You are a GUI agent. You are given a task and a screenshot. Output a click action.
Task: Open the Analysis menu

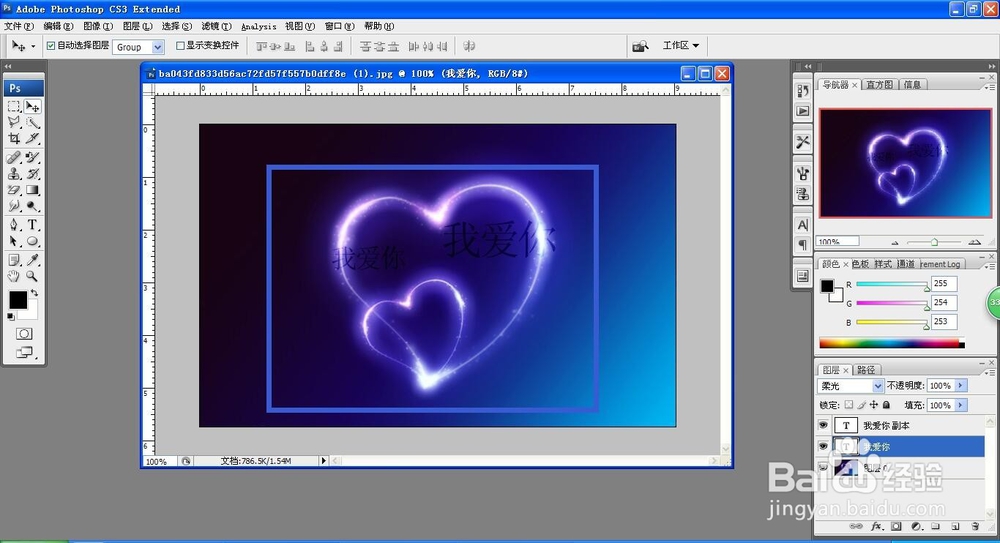tap(258, 26)
